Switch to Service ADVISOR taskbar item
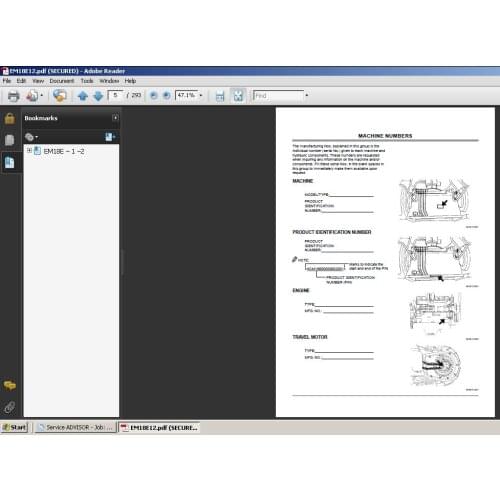The height and width of the screenshot is (500, 500). click(x=76, y=427)
